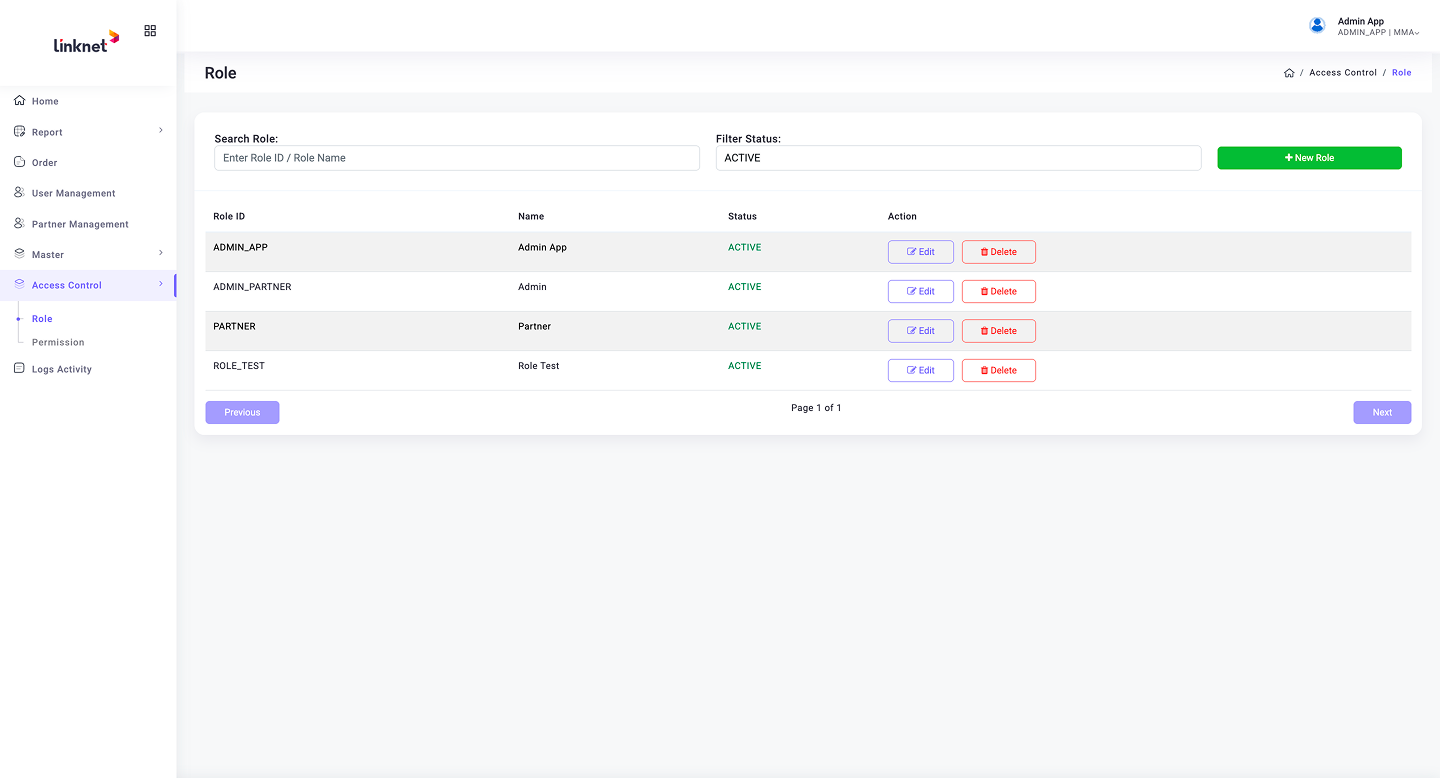This screenshot has height=778, width=1440.
Task: Toggle the sidebar grid menu icon
Action: click(x=150, y=31)
